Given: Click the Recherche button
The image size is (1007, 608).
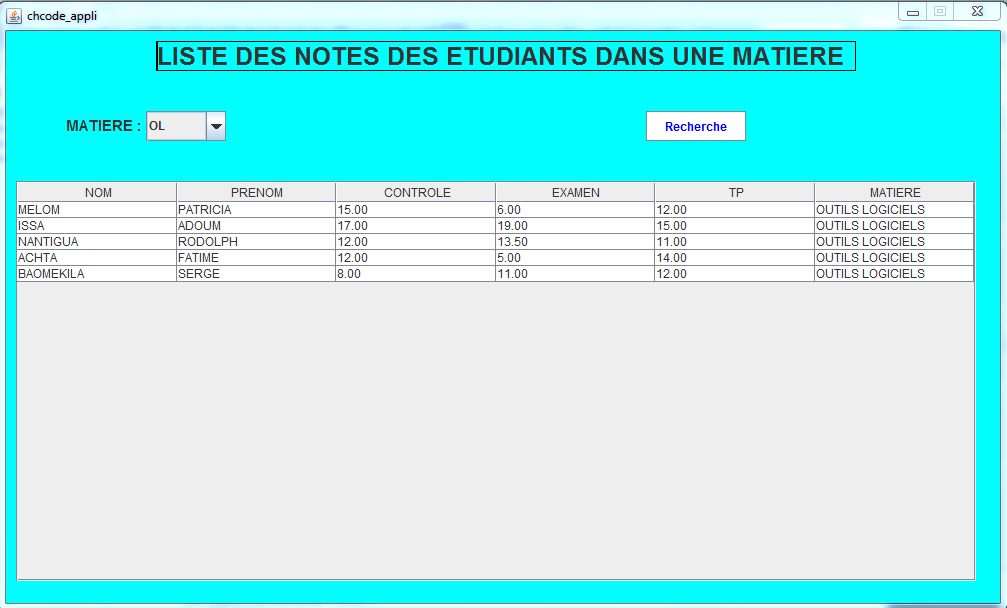Looking at the screenshot, I should point(696,126).
